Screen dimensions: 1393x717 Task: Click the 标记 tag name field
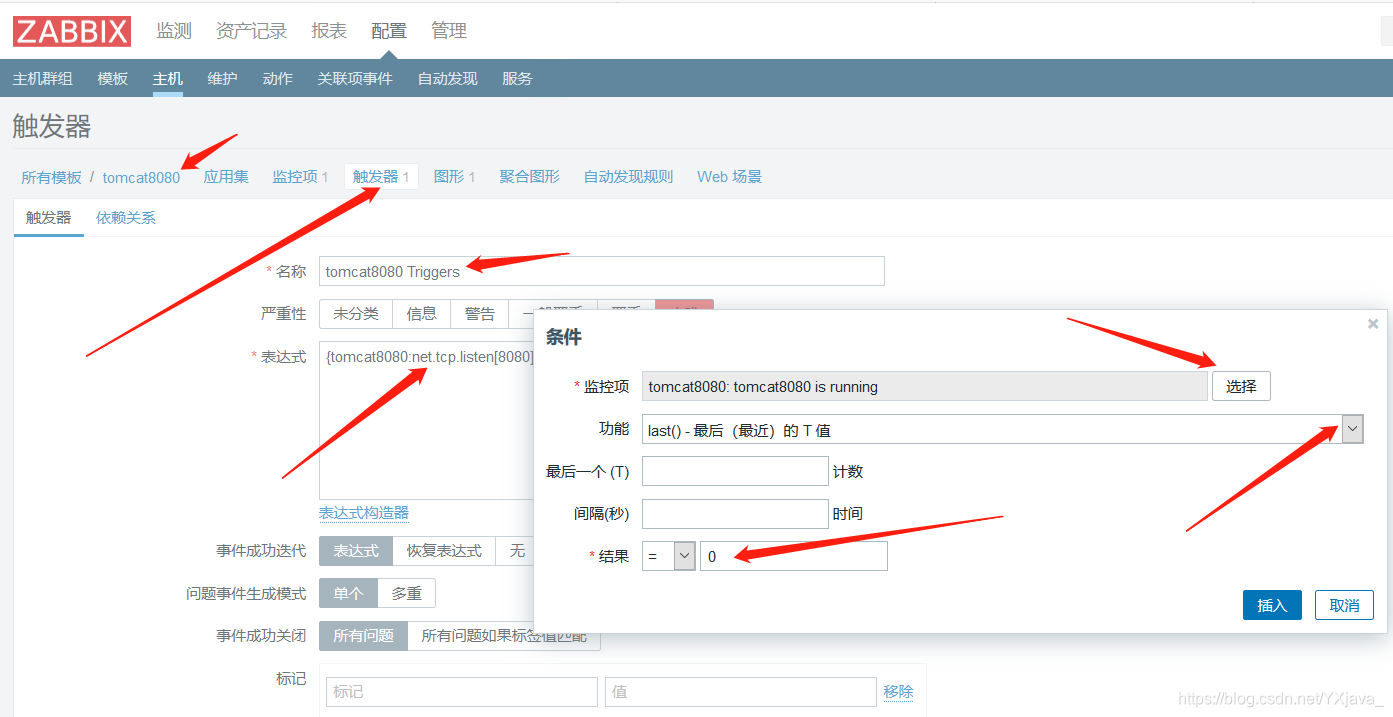pyautogui.click(x=462, y=692)
